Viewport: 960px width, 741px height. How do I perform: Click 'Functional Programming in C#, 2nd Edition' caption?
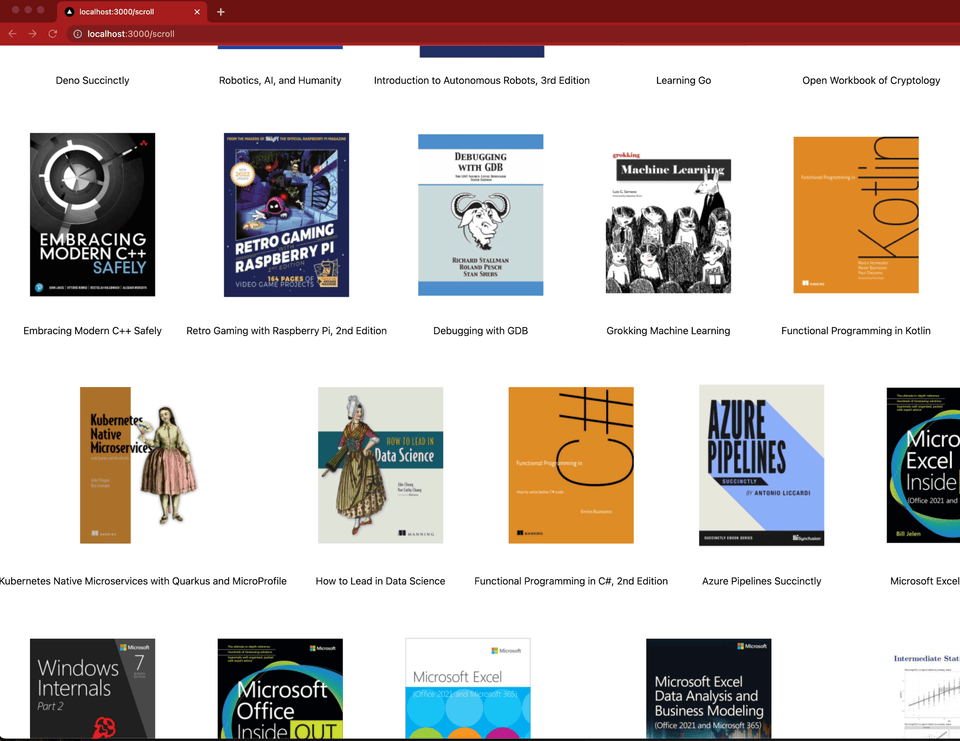pyautogui.click(x=571, y=581)
